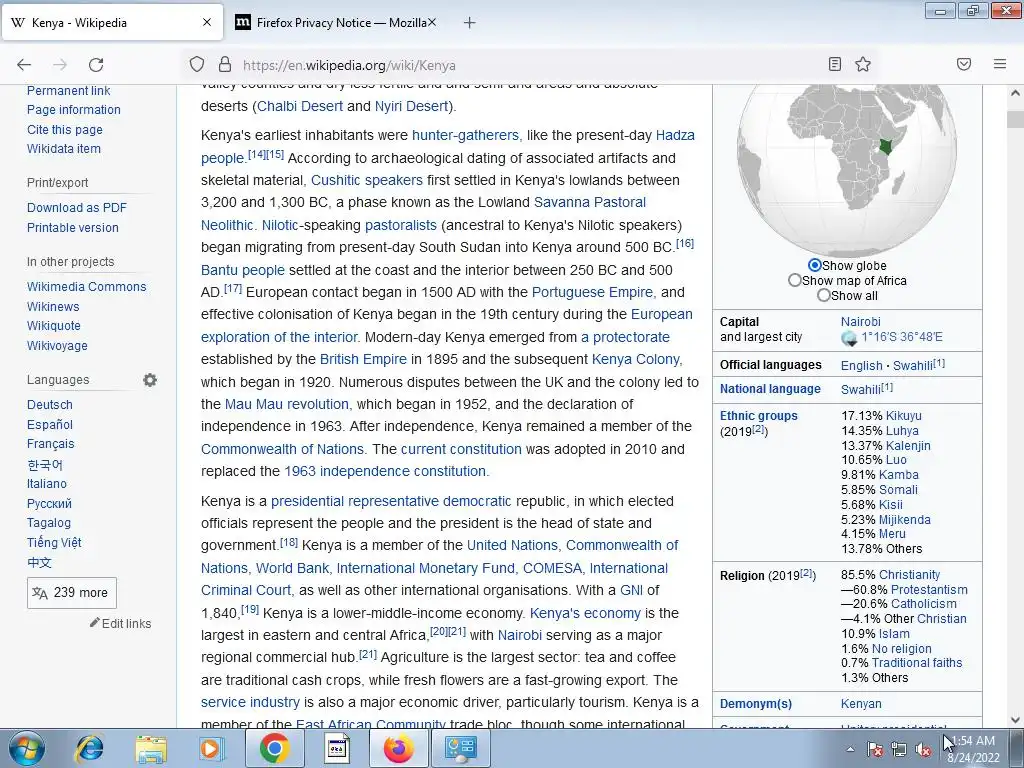
Task: Open the Page information link
Action: pyautogui.click(x=74, y=110)
